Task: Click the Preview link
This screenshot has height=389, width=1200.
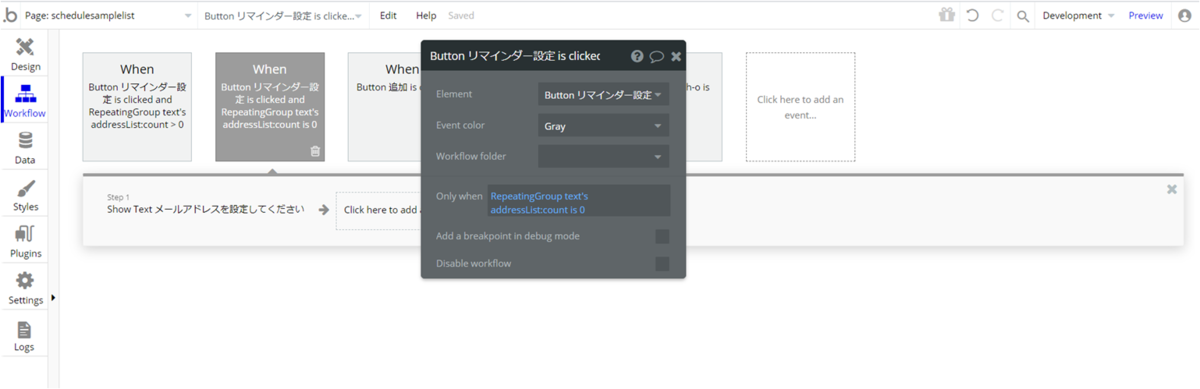Action: 1146,16
